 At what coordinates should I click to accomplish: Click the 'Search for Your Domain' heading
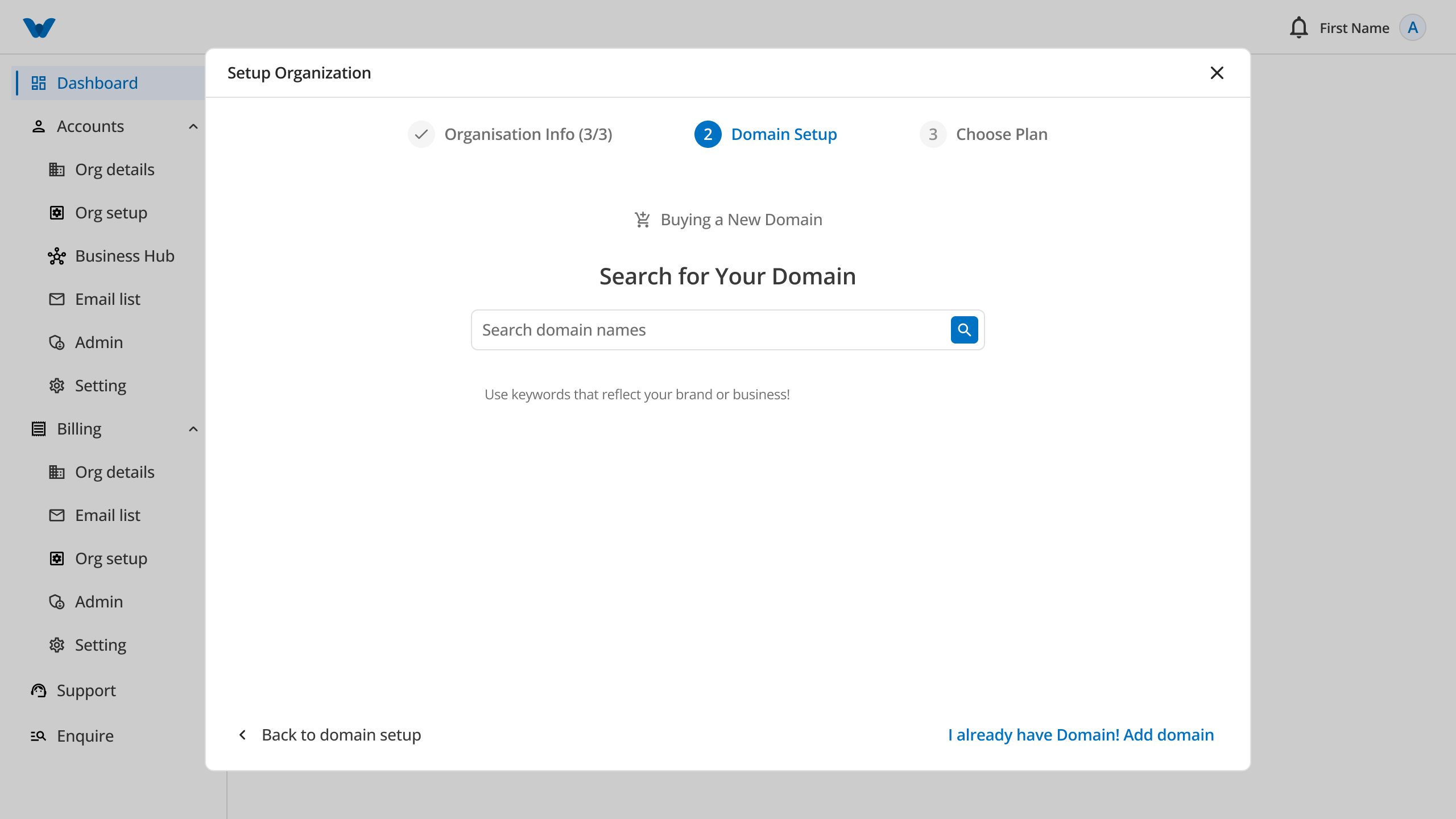[x=727, y=276]
